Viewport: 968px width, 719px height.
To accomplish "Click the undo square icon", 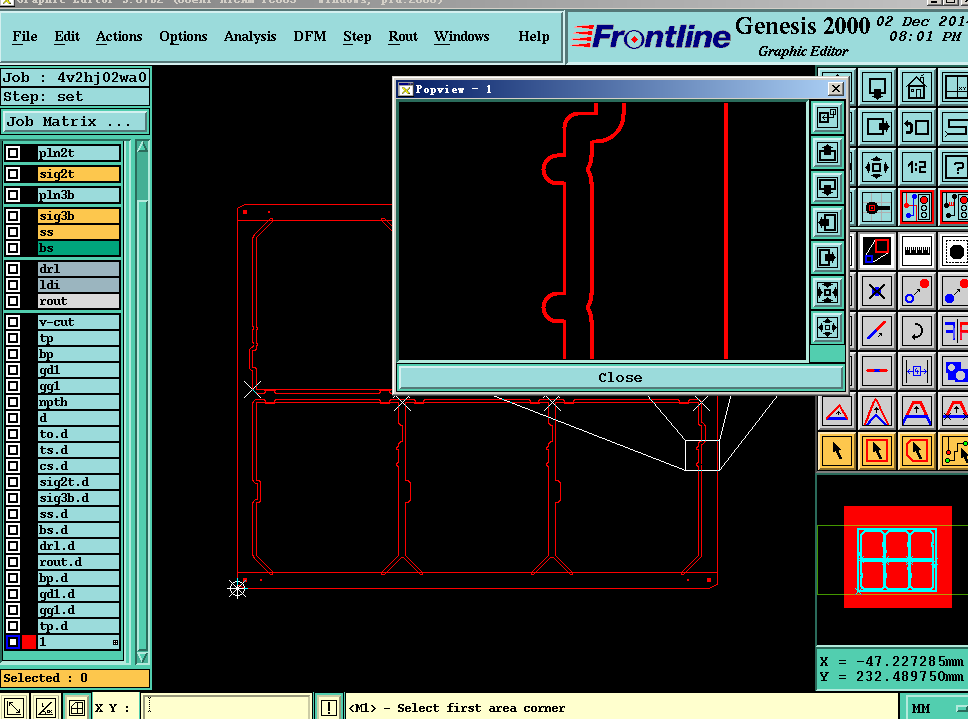I will coord(916,127).
